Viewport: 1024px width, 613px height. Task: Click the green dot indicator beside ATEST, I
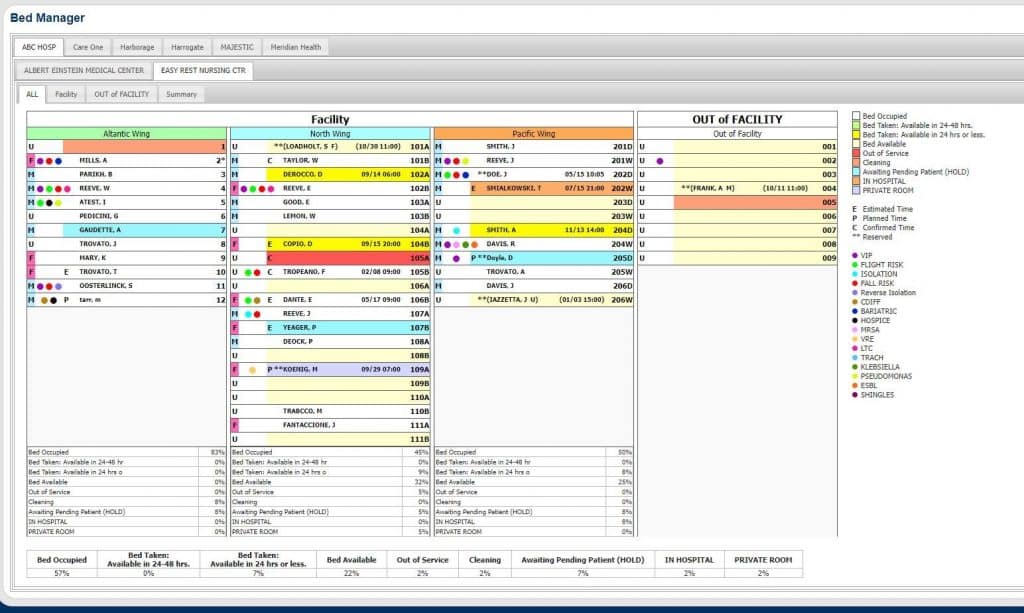tap(41, 202)
